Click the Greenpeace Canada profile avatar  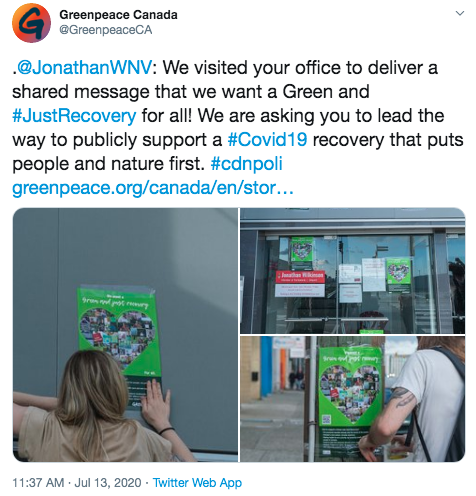(x=31, y=23)
